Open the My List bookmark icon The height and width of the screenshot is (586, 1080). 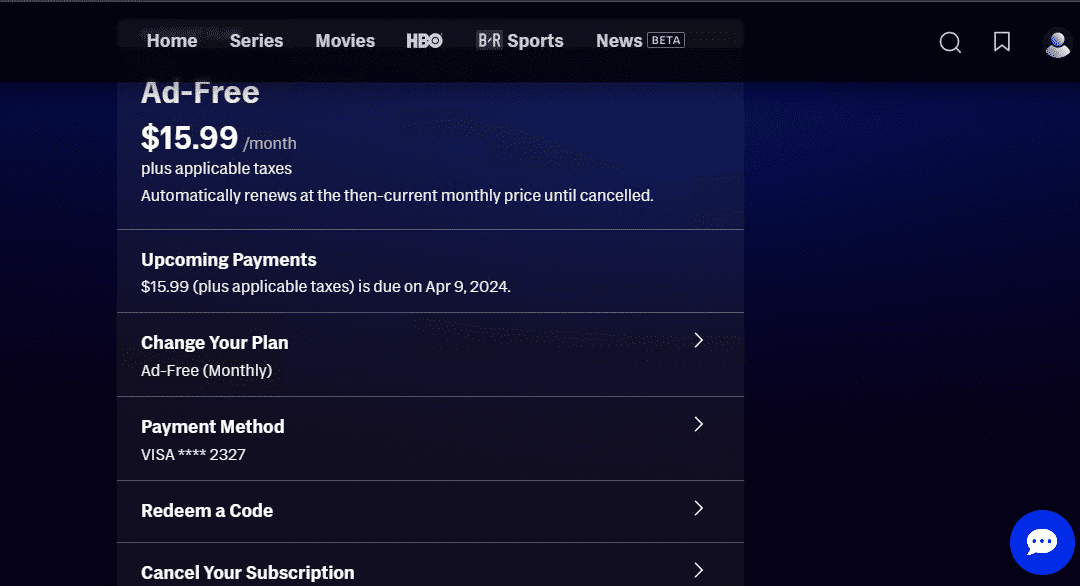coord(1002,42)
